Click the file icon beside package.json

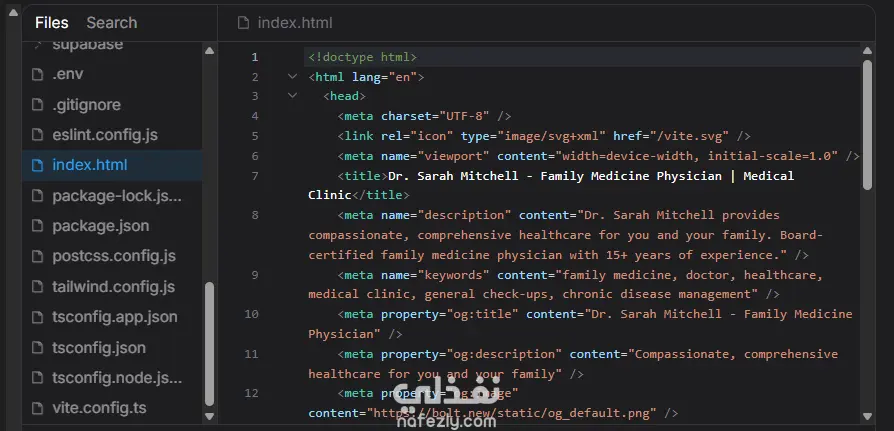click(x=38, y=226)
